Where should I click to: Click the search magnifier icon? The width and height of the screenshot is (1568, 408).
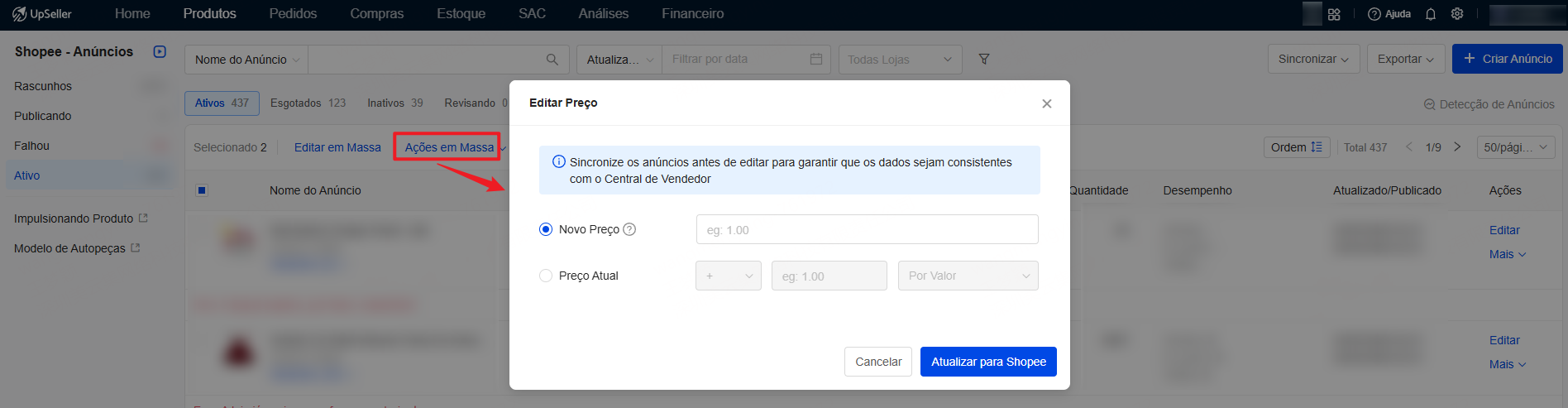click(x=552, y=59)
